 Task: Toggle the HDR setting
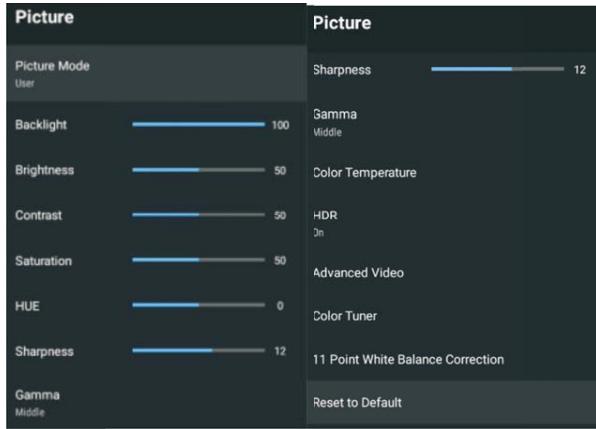pyautogui.click(x=451, y=223)
